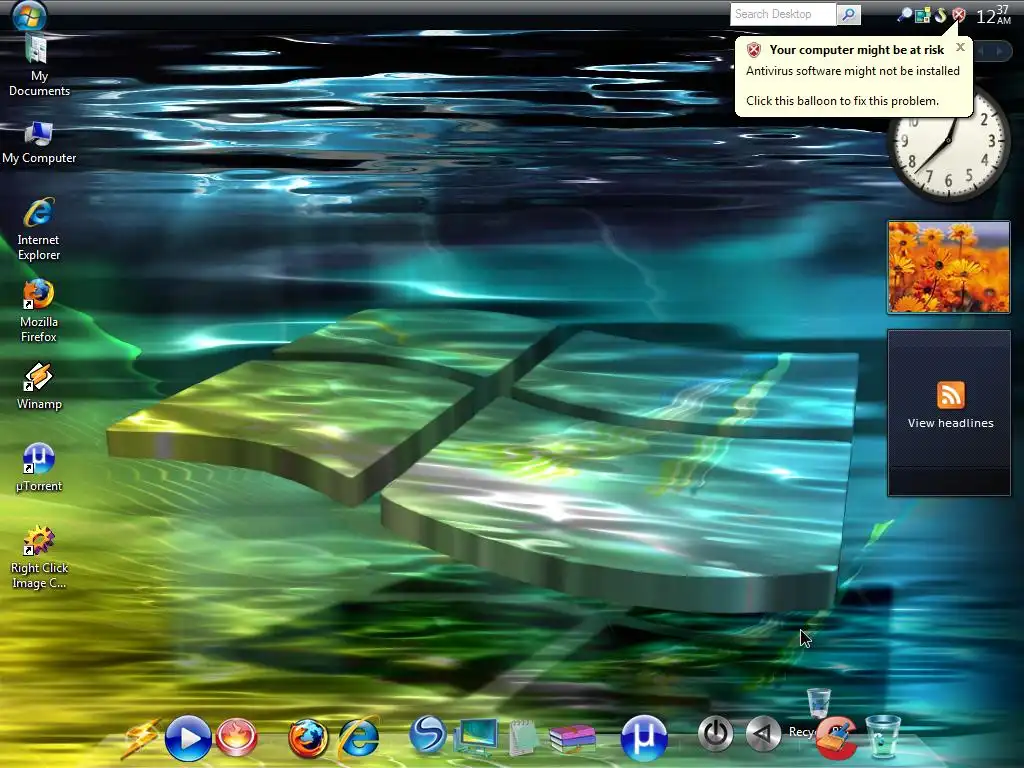Select the Mozilla Firefox desktop shortcut

39,311
